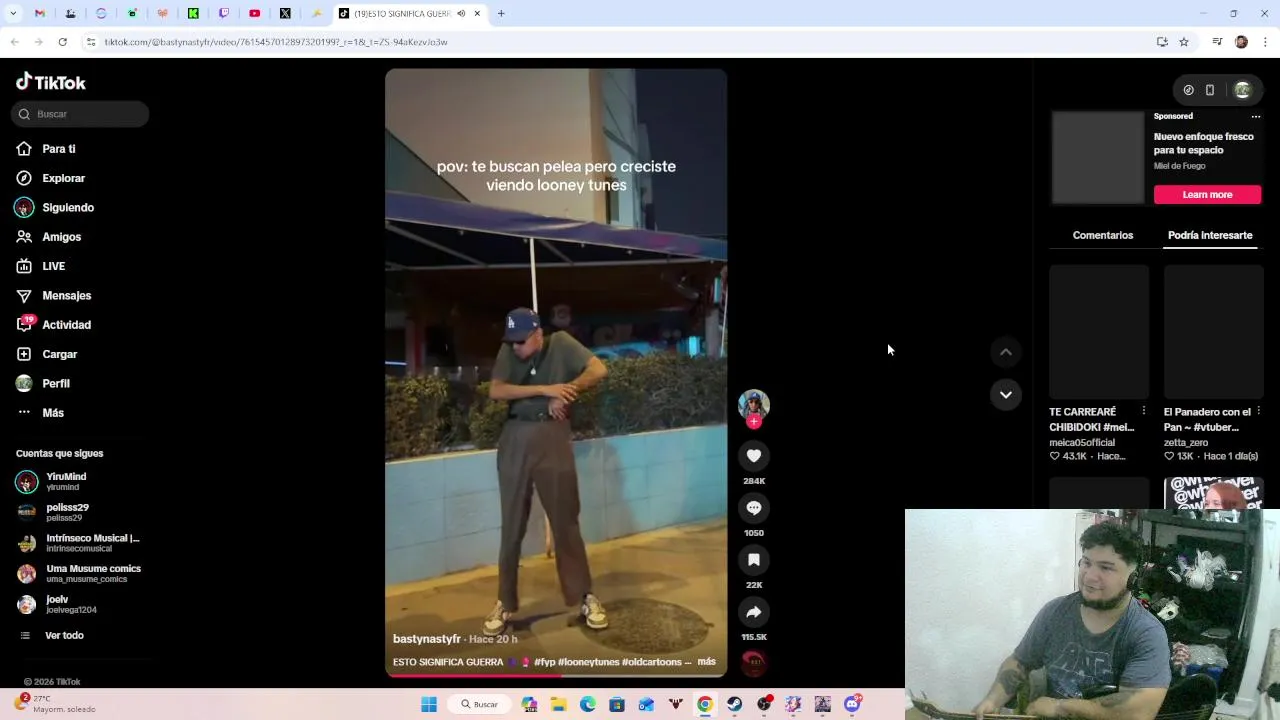Save video with the bookmark icon
1280x720 pixels.
tap(754, 560)
